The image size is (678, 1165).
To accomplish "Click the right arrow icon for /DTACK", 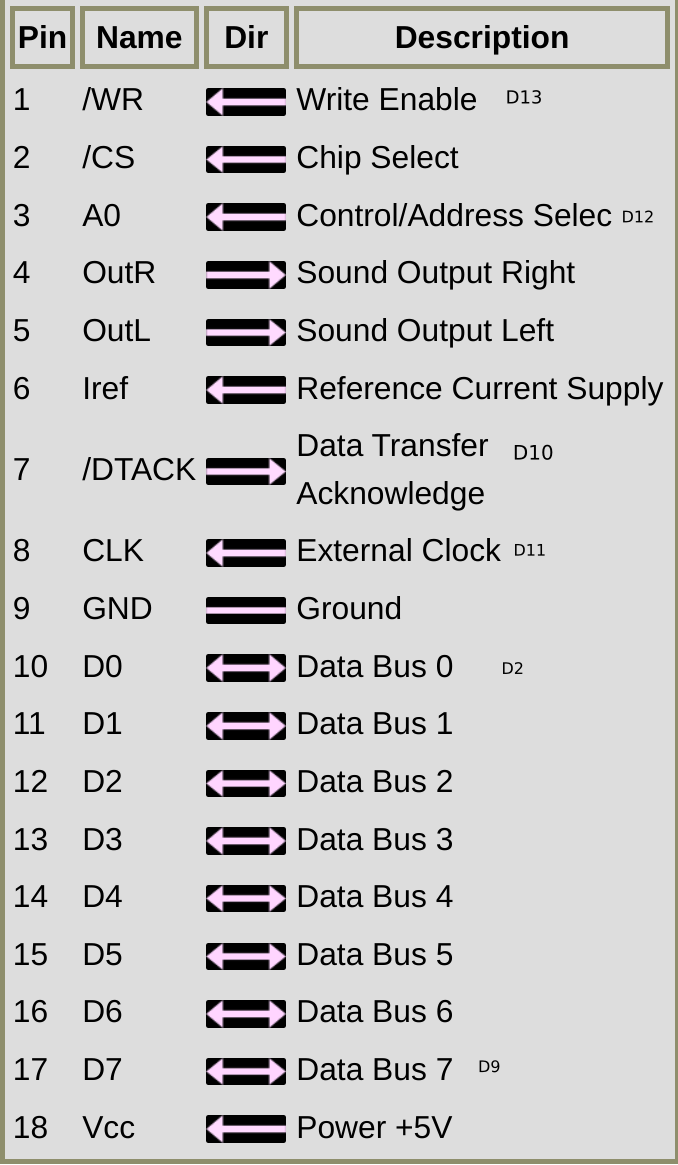I will (246, 471).
